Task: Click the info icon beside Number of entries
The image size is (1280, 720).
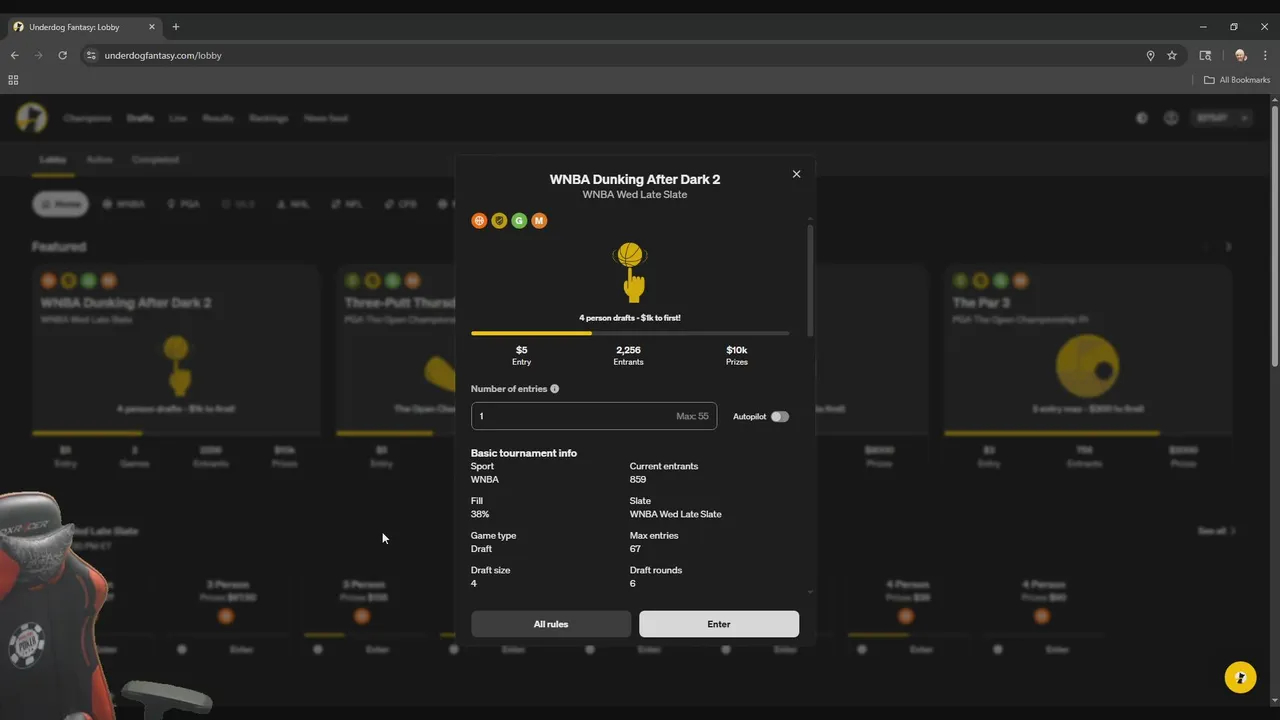Action: click(555, 389)
